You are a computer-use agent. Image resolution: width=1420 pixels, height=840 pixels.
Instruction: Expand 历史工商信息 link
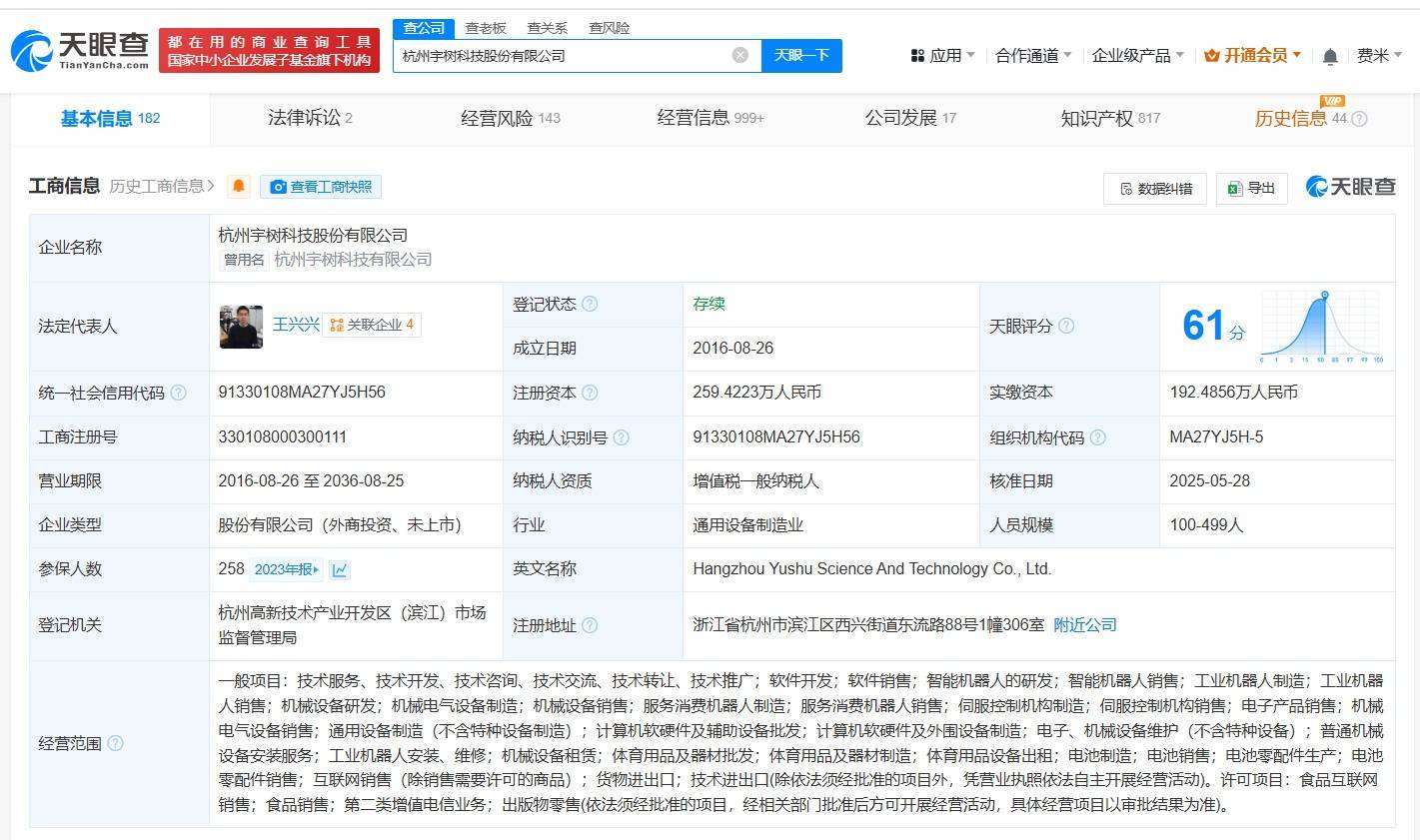162,186
